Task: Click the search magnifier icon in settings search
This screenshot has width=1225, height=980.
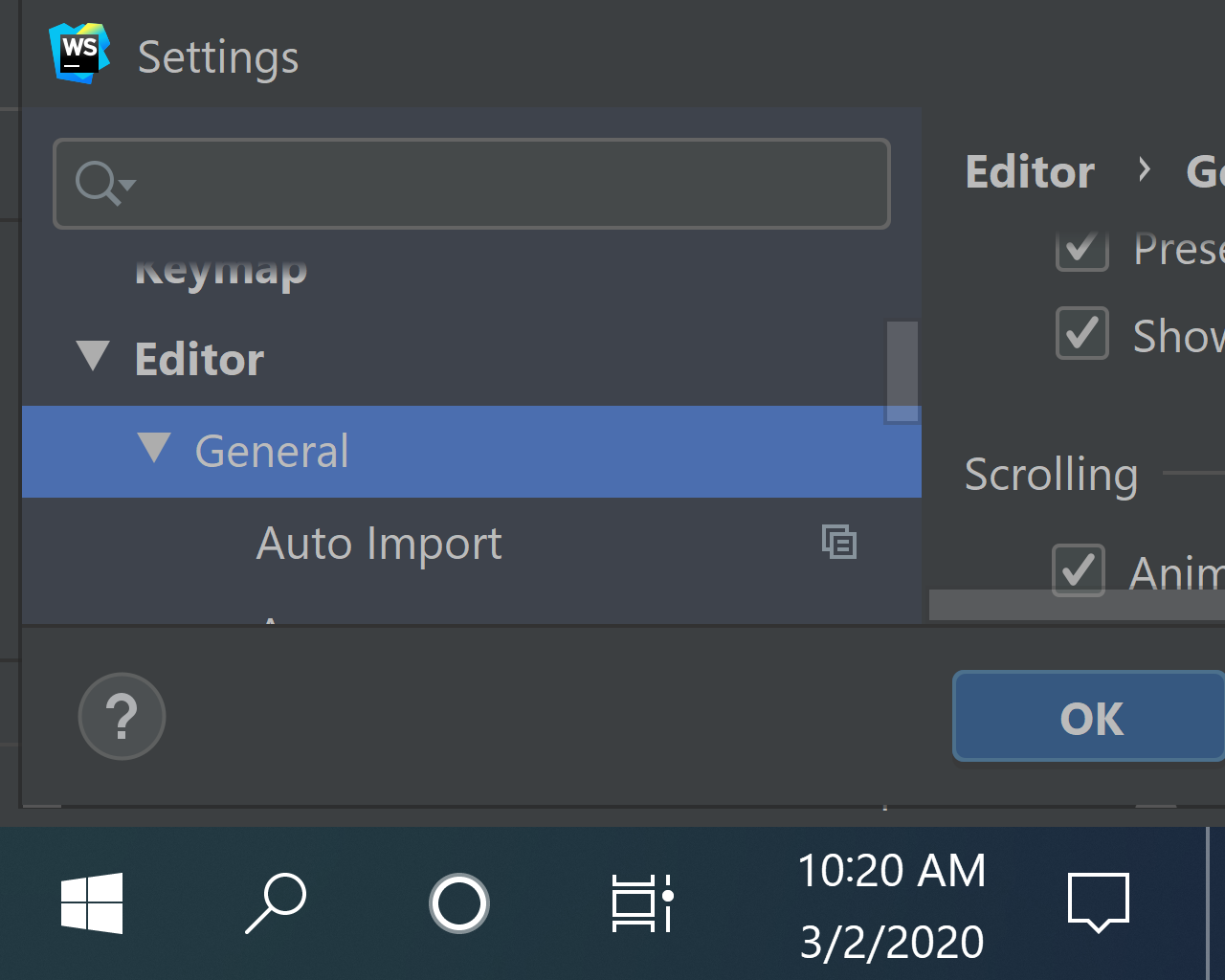Action: pos(104,183)
